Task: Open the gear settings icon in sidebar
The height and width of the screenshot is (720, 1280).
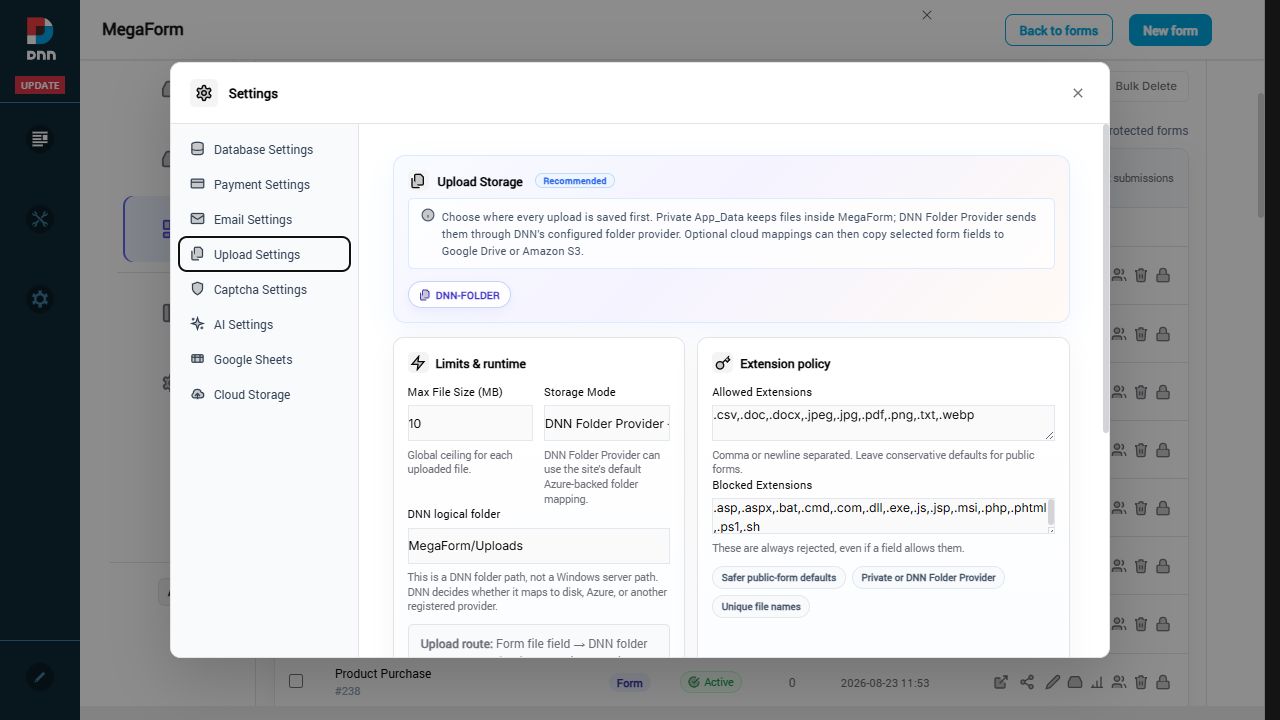Action: pyautogui.click(x=40, y=299)
